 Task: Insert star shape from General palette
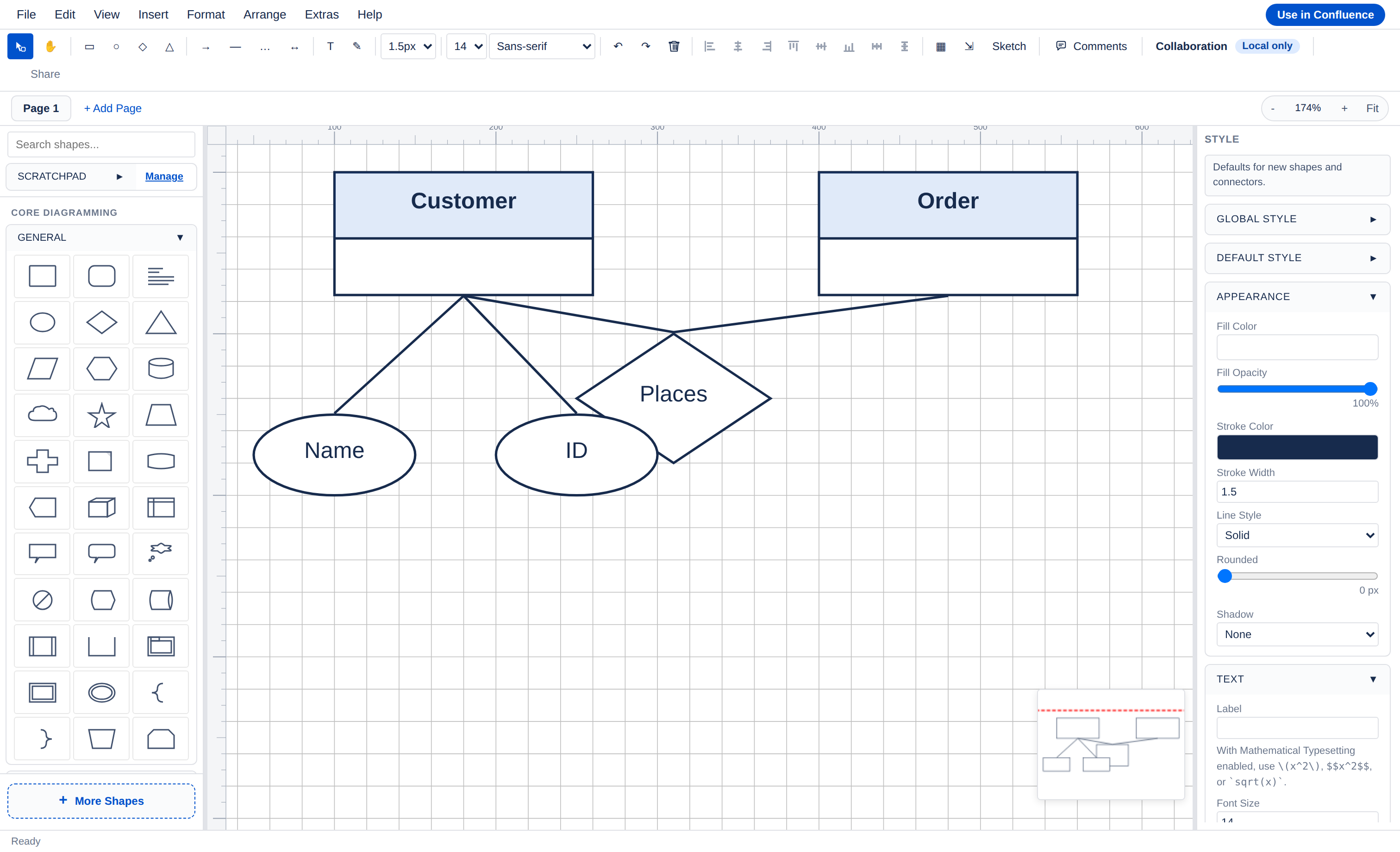pos(102,415)
